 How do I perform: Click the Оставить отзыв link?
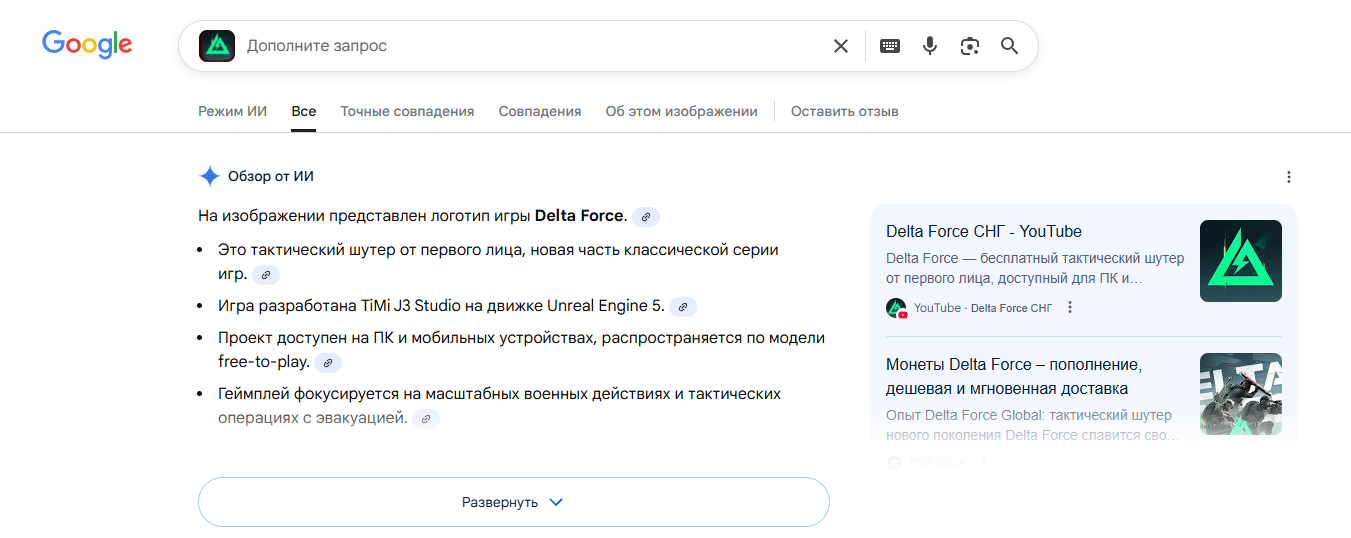coord(844,111)
